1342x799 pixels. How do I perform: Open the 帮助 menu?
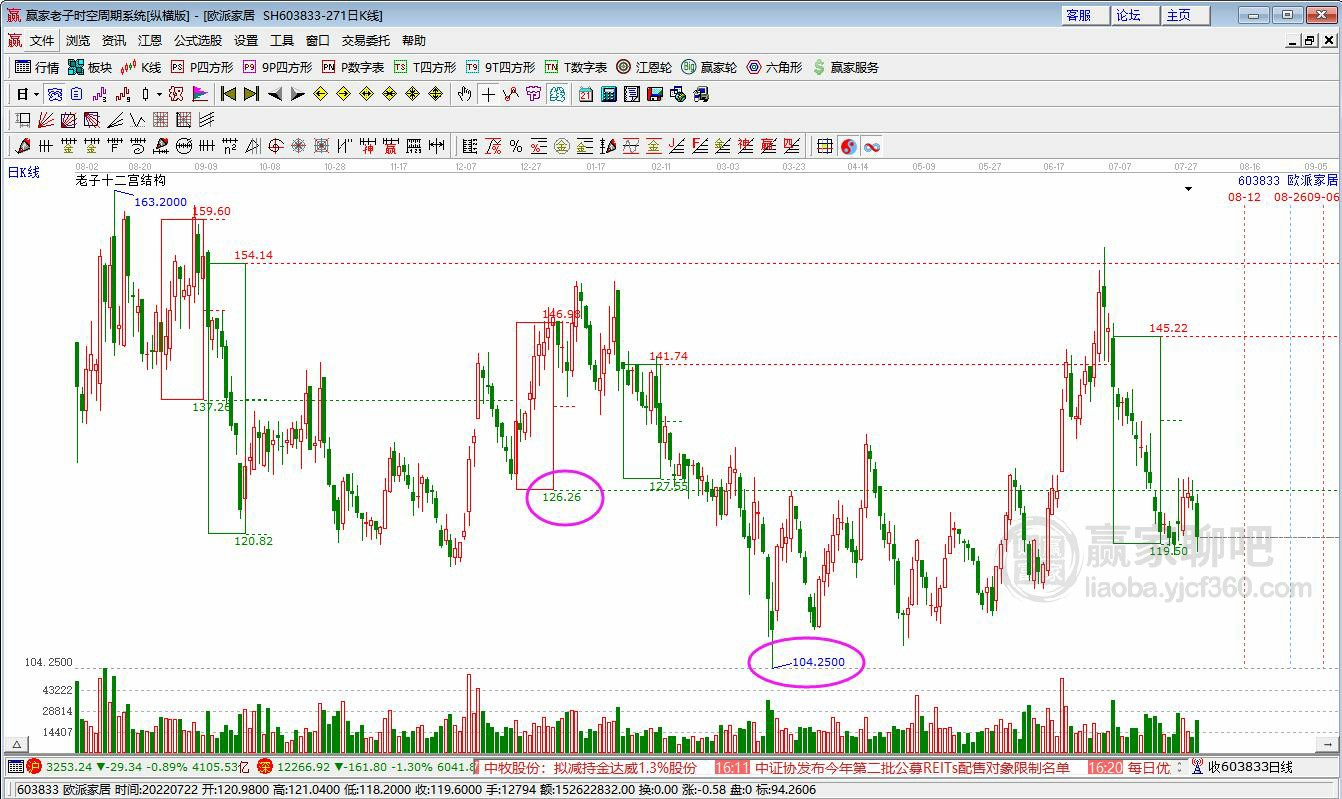pos(413,40)
